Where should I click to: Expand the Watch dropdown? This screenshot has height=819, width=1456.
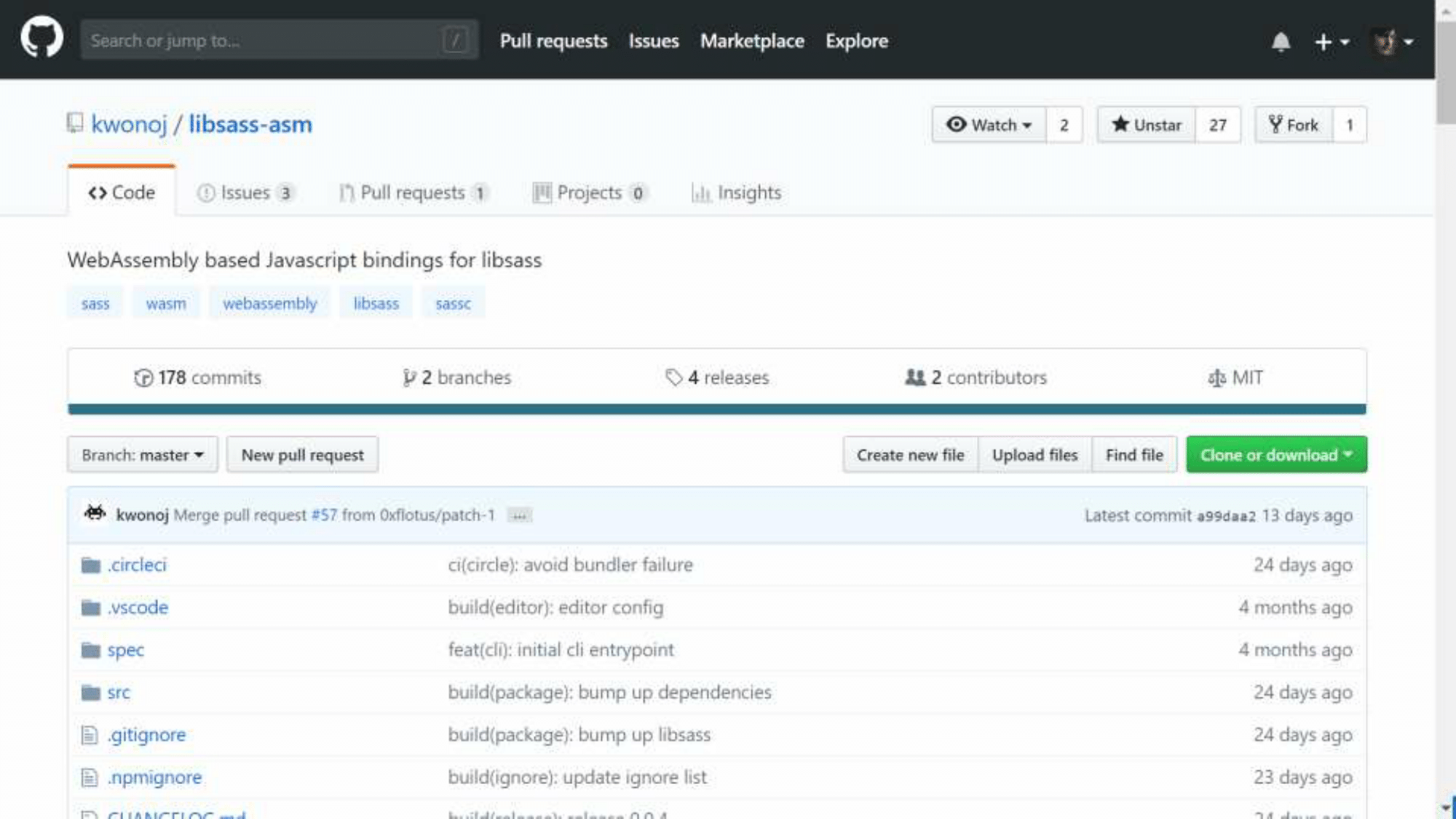pos(989,125)
